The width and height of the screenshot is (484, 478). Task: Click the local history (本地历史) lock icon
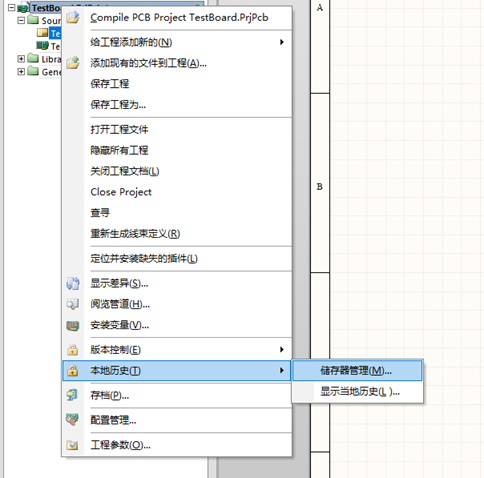click(x=73, y=370)
